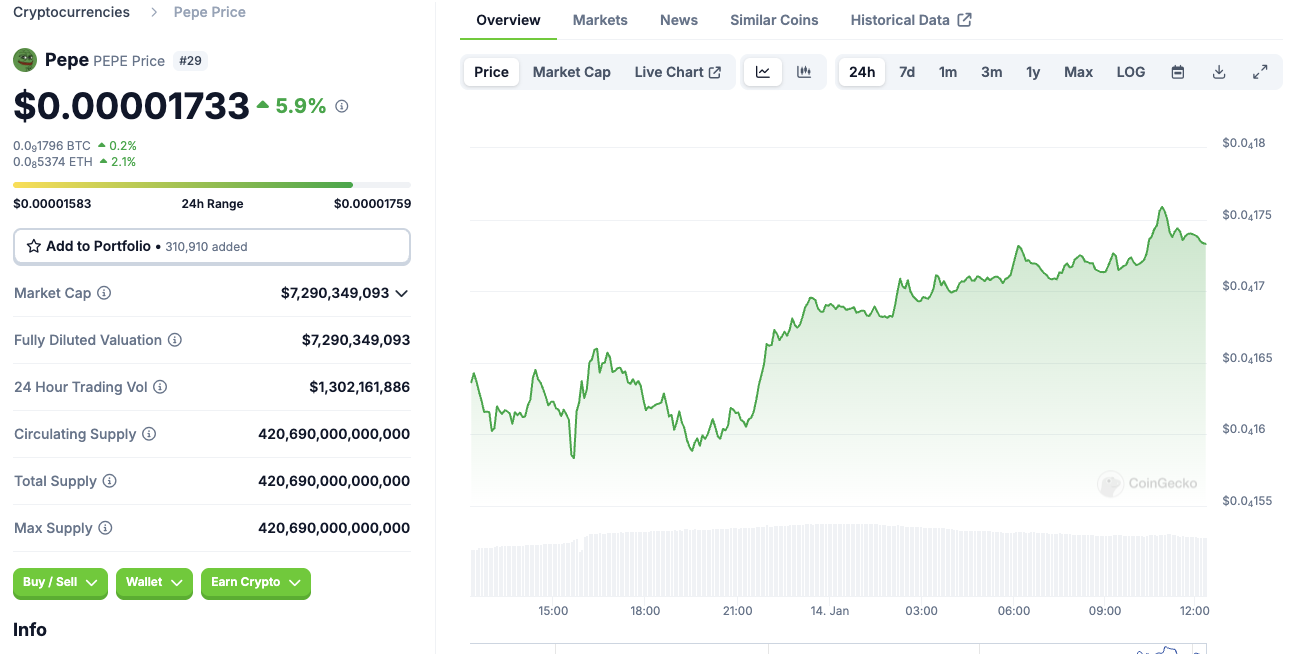Open the Earn Crypto dropdown
1300x654 pixels.
pos(256,582)
